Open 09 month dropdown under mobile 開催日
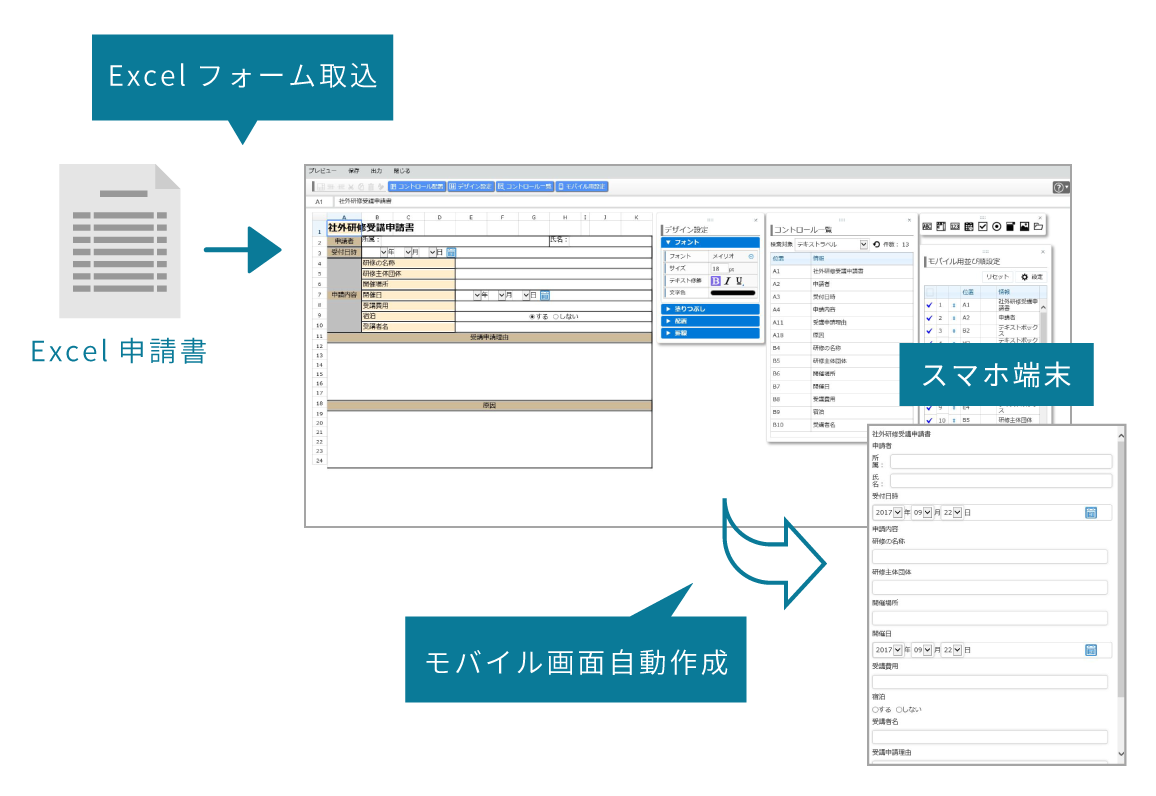1156x796 pixels. click(922, 650)
